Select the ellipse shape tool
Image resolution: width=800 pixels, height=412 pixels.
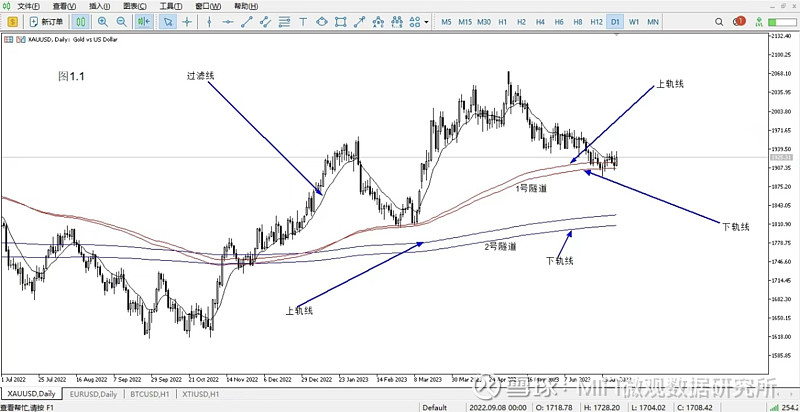coord(322,22)
